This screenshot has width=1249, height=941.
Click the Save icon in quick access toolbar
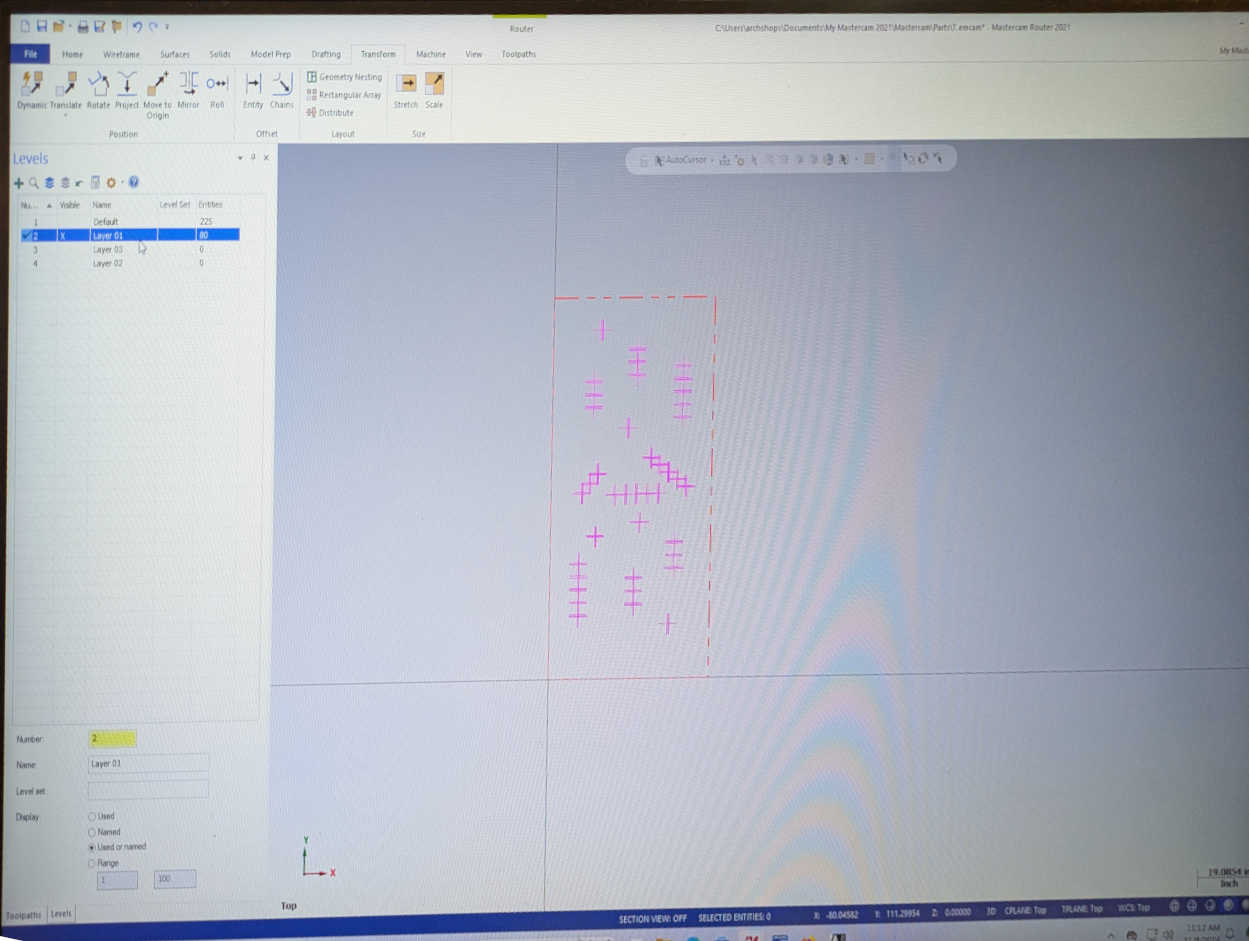(x=42, y=26)
